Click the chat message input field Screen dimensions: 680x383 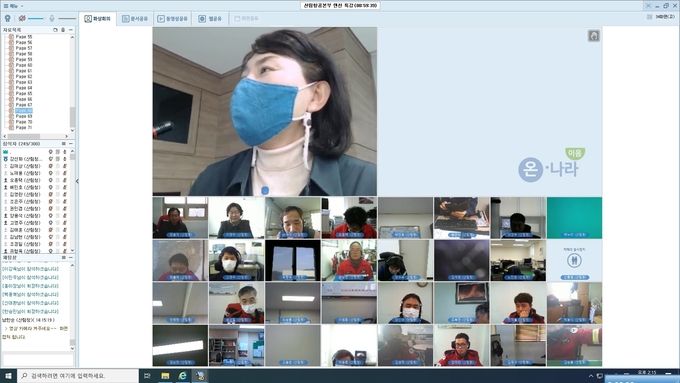coord(38,360)
